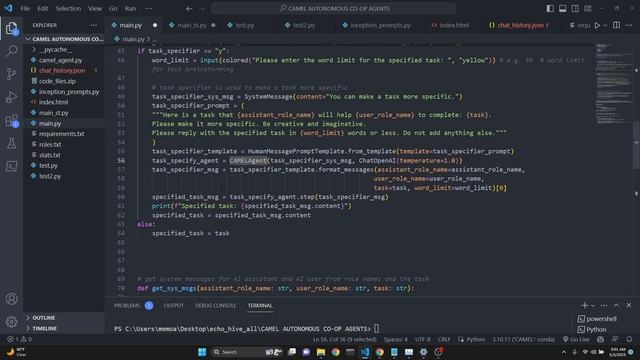Open the Go menu
The image size is (640, 360).
pos(113,9)
